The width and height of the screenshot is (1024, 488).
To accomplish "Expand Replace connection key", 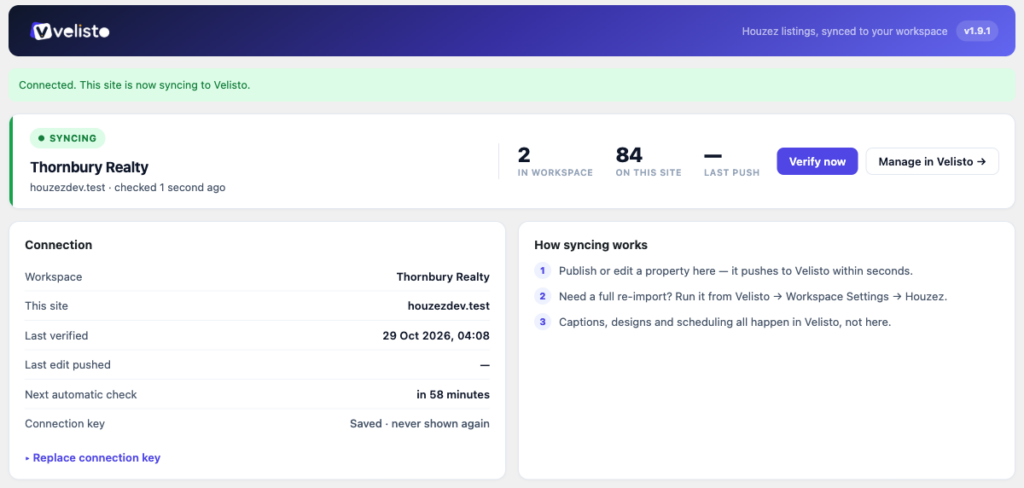I will pos(93,457).
